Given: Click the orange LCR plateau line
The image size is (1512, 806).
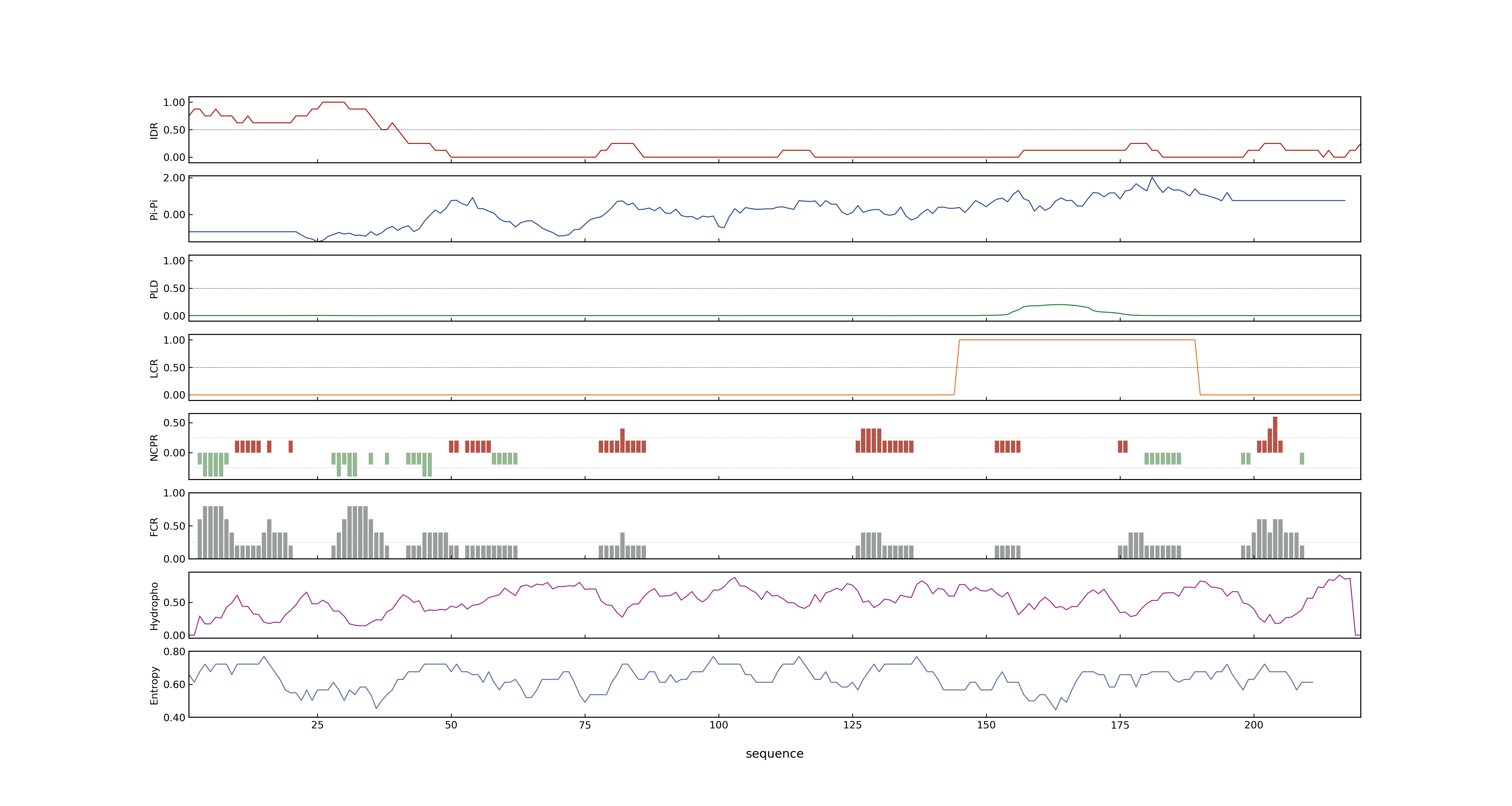Looking at the screenshot, I should coord(1077,340).
